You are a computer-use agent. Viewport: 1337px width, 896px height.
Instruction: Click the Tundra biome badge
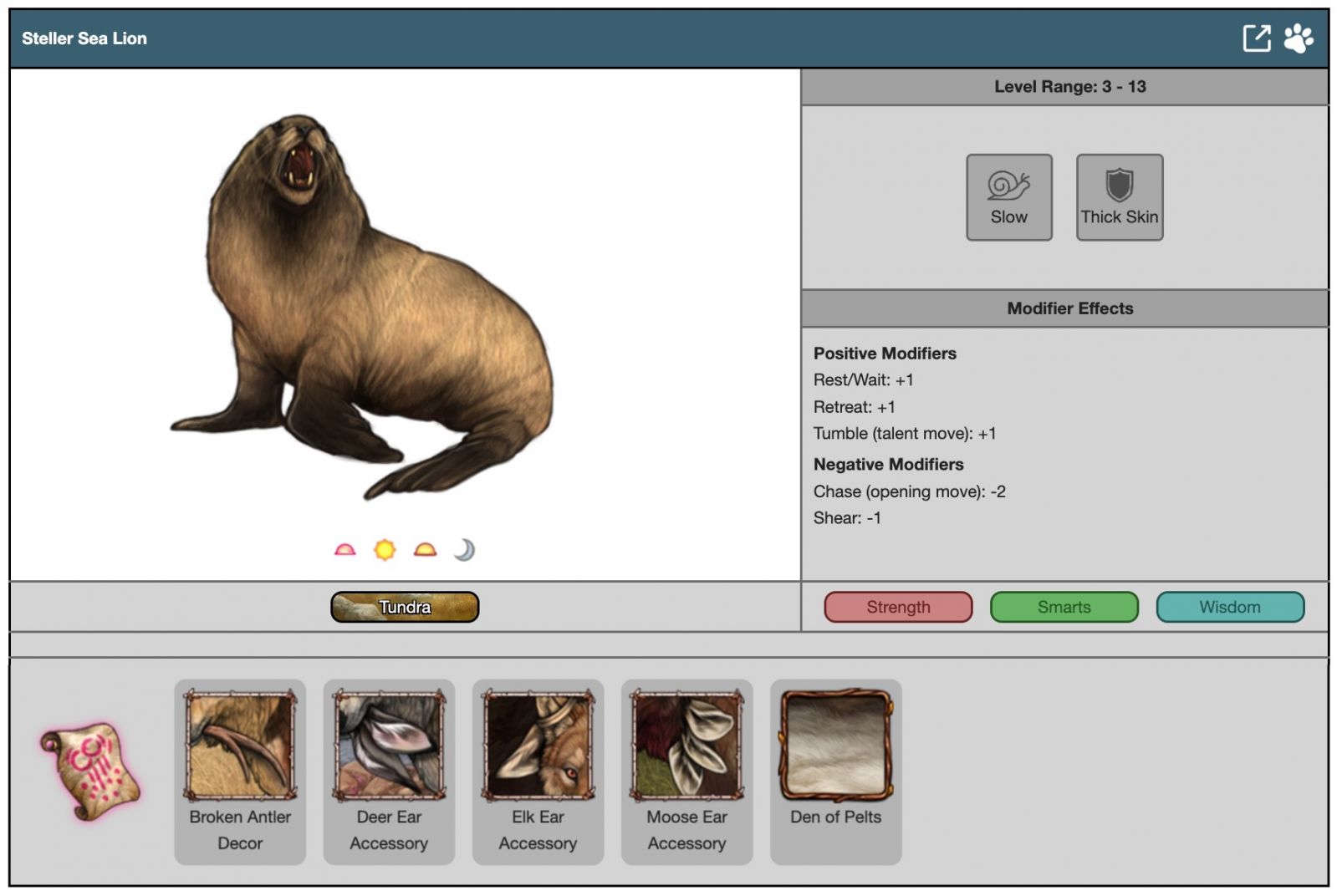pos(405,607)
